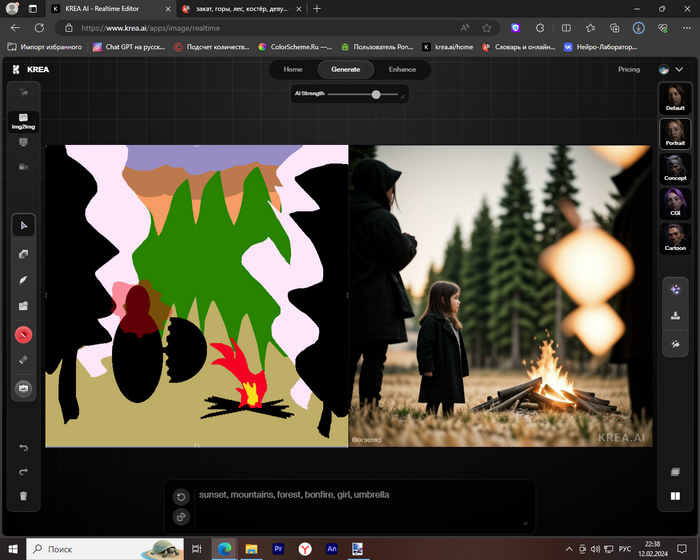
Task: Click the random prompt refresh icon
Action: tap(181, 497)
